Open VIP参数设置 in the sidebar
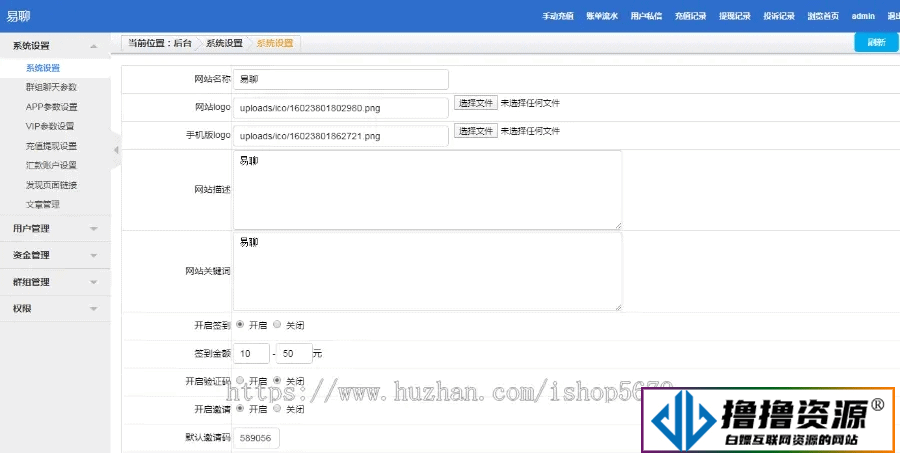This screenshot has height=453, width=900. (x=50, y=126)
